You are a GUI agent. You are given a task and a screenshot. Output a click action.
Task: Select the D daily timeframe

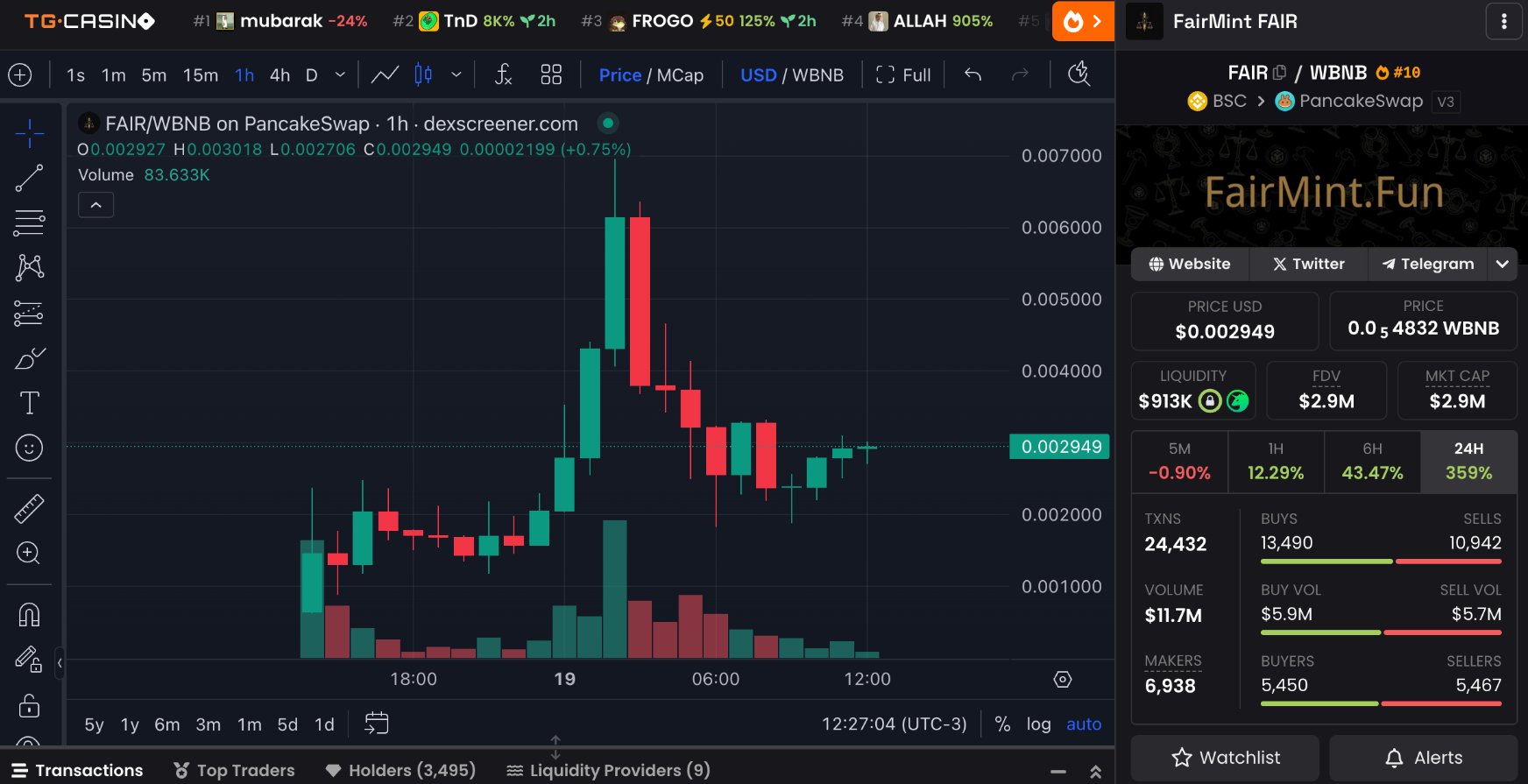[311, 75]
